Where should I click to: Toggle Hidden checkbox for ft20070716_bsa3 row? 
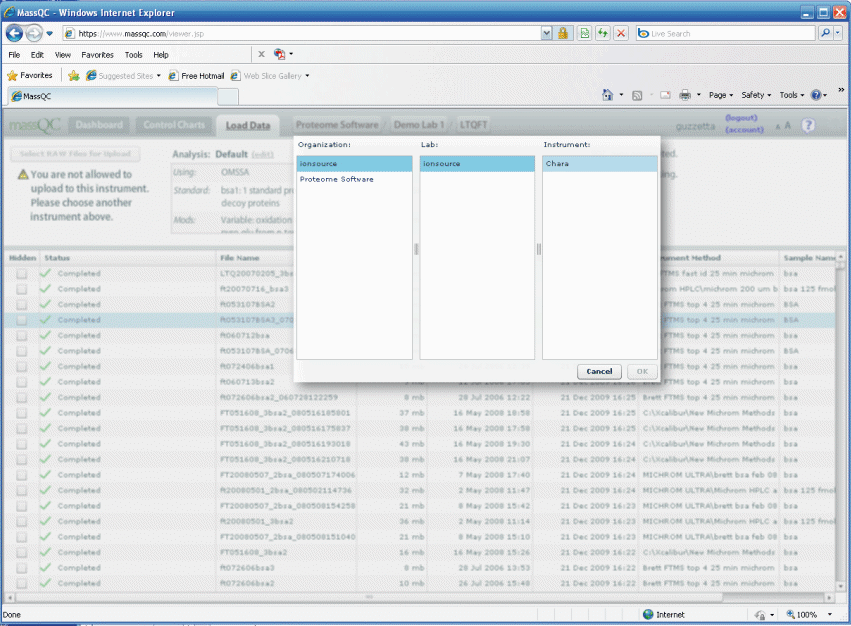click(22, 289)
